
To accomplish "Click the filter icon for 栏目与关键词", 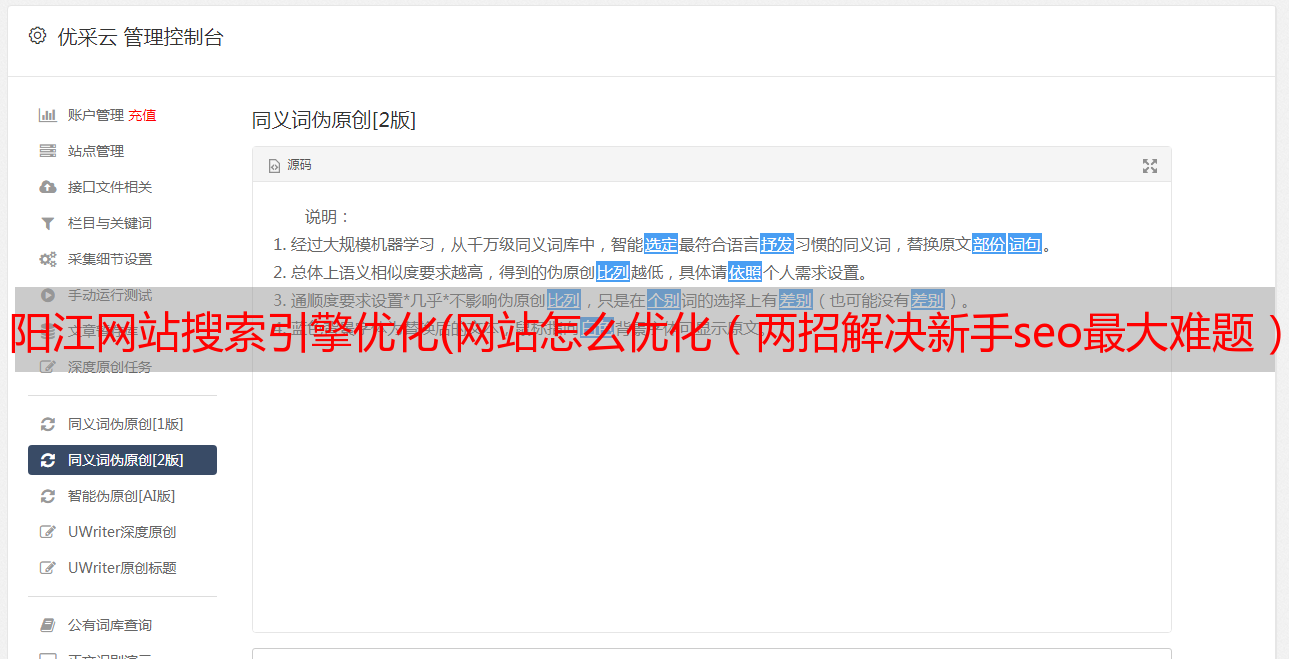I will 47,223.
